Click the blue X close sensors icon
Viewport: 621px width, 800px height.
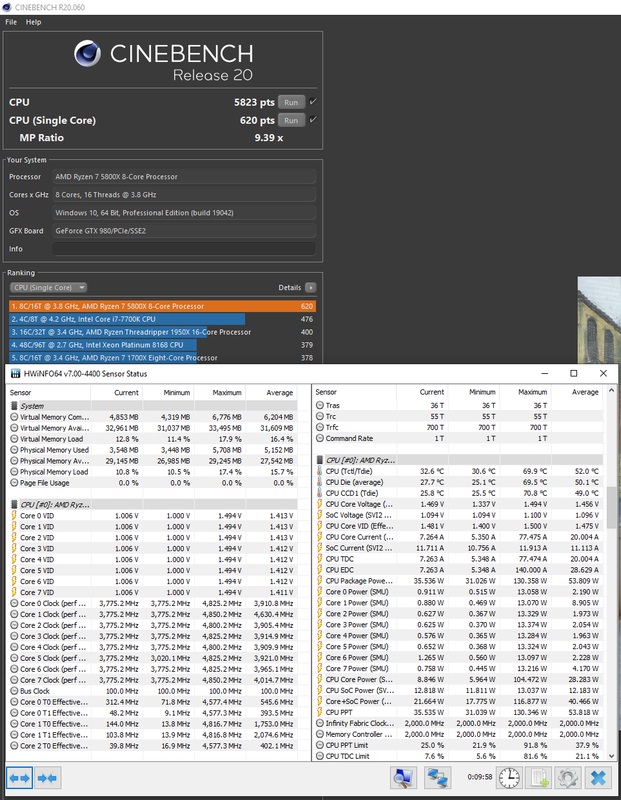coord(598,778)
